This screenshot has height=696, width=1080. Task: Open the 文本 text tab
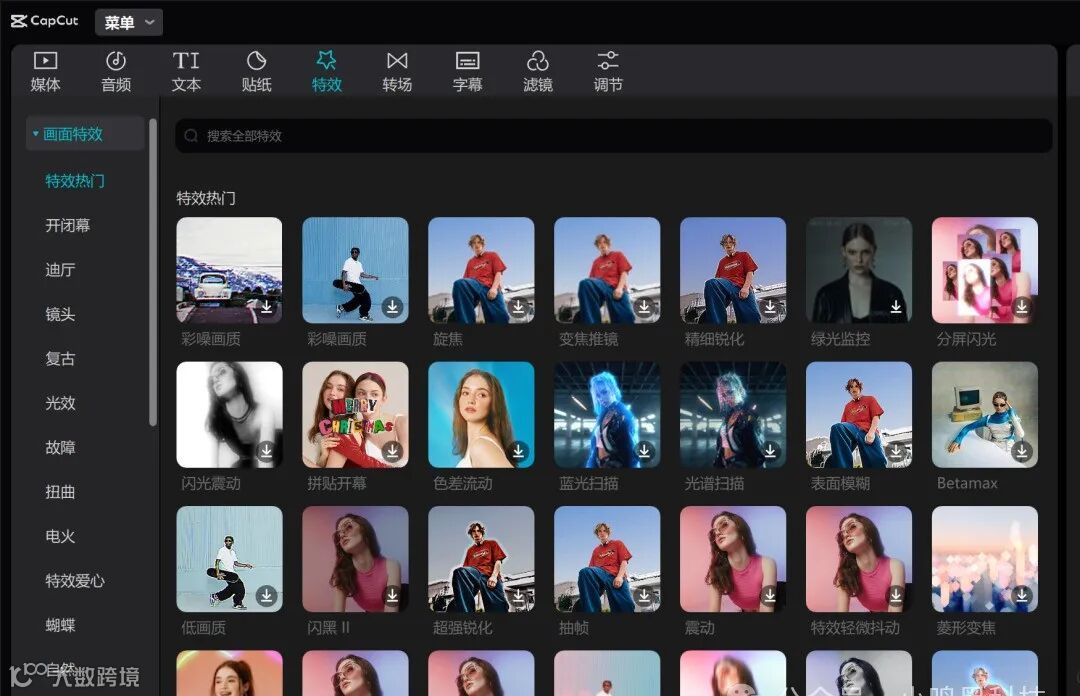pyautogui.click(x=186, y=72)
